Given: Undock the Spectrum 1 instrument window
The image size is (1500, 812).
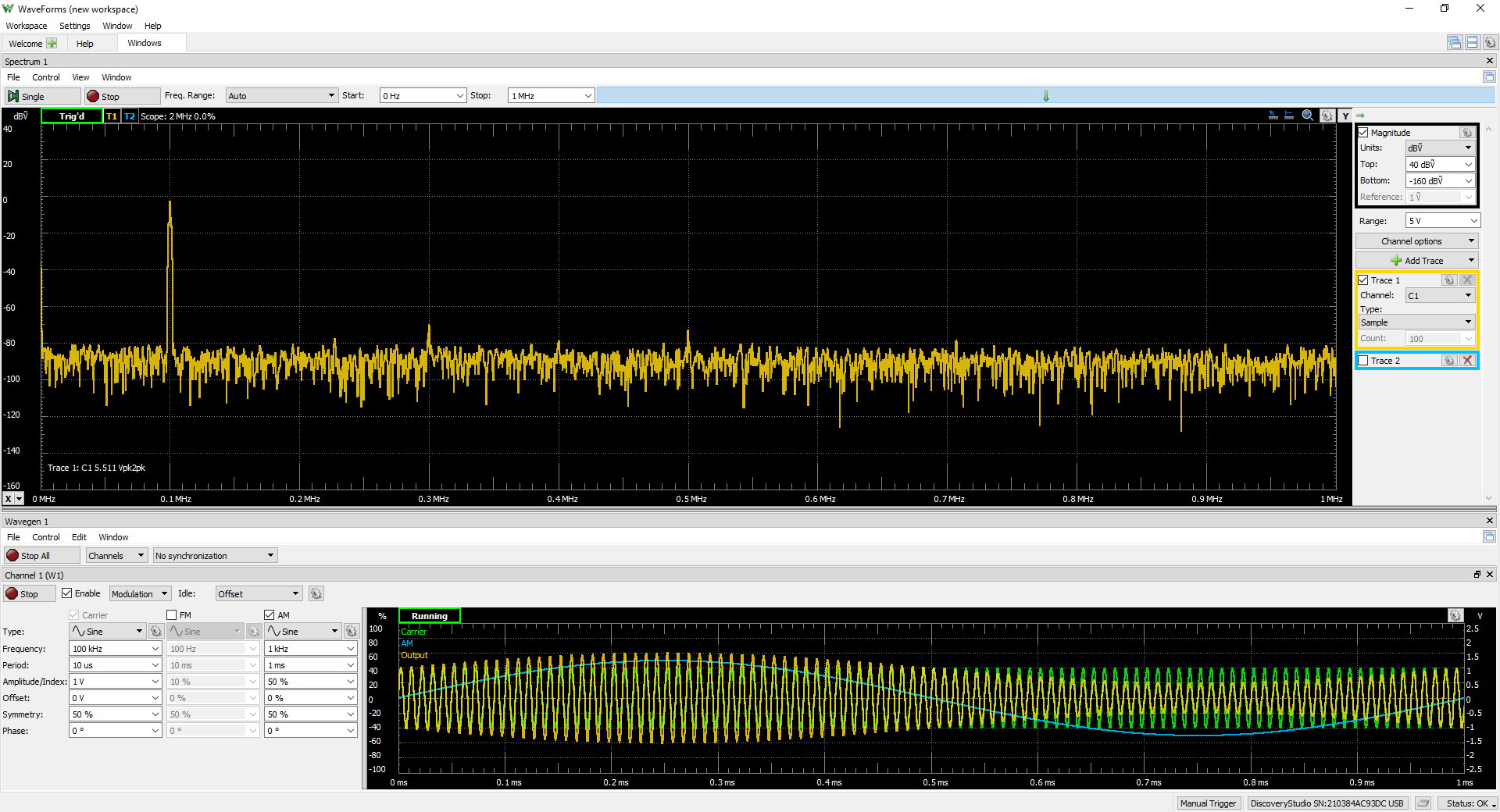Looking at the screenshot, I should (x=1489, y=77).
